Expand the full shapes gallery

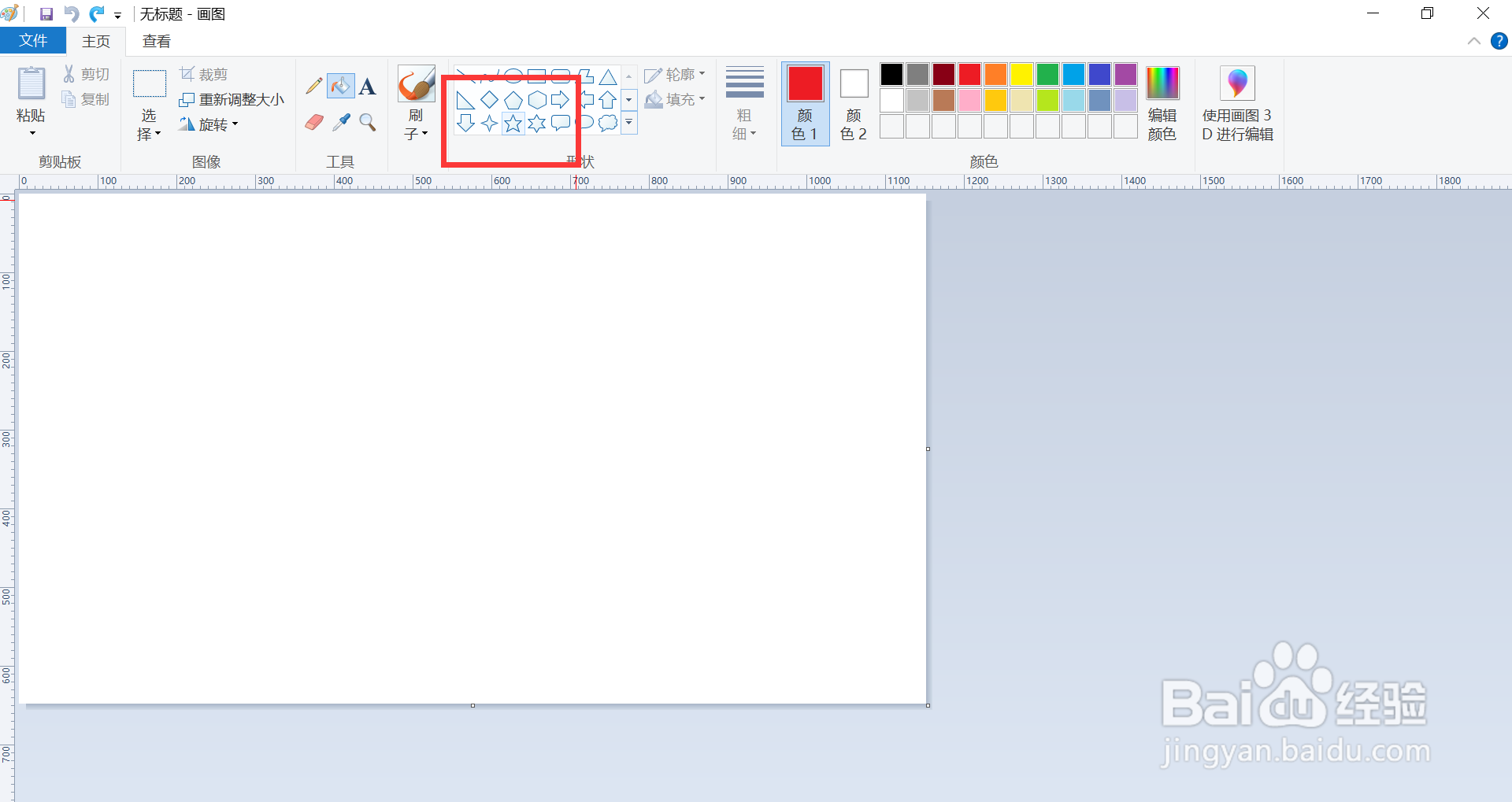click(628, 124)
